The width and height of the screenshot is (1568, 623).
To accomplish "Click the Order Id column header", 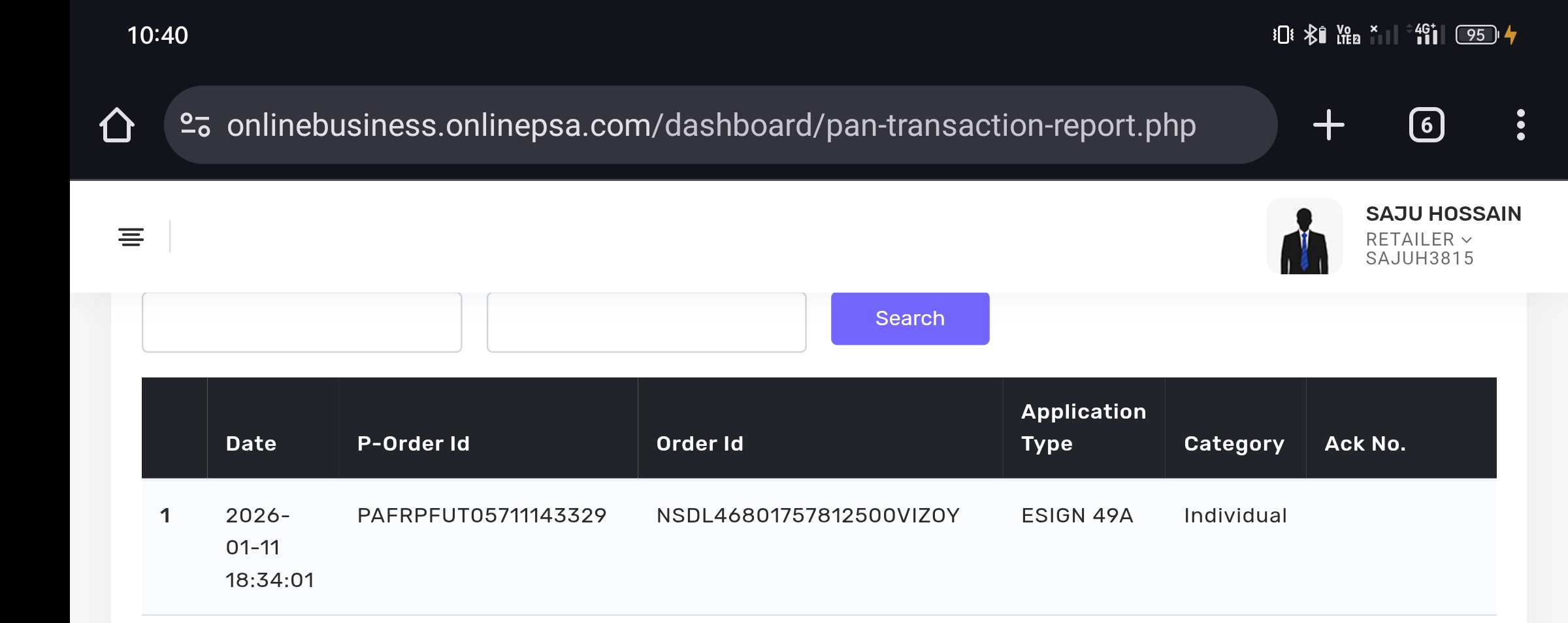I will 700,443.
